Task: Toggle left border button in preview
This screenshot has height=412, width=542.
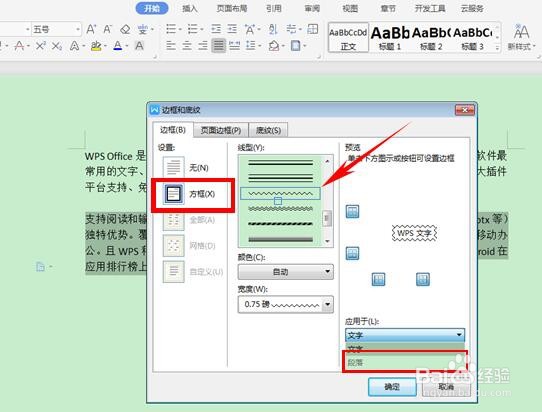Action: pos(378,279)
